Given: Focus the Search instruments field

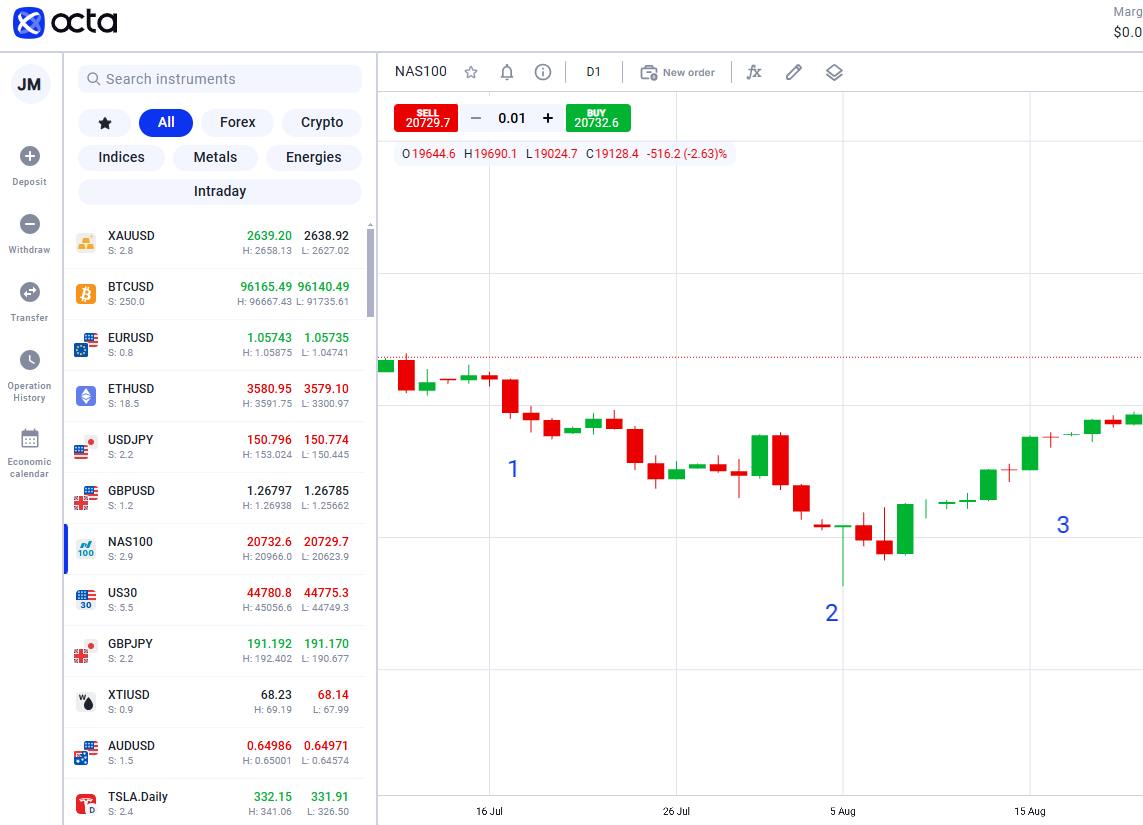Looking at the screenshot, I should [220, 79].
